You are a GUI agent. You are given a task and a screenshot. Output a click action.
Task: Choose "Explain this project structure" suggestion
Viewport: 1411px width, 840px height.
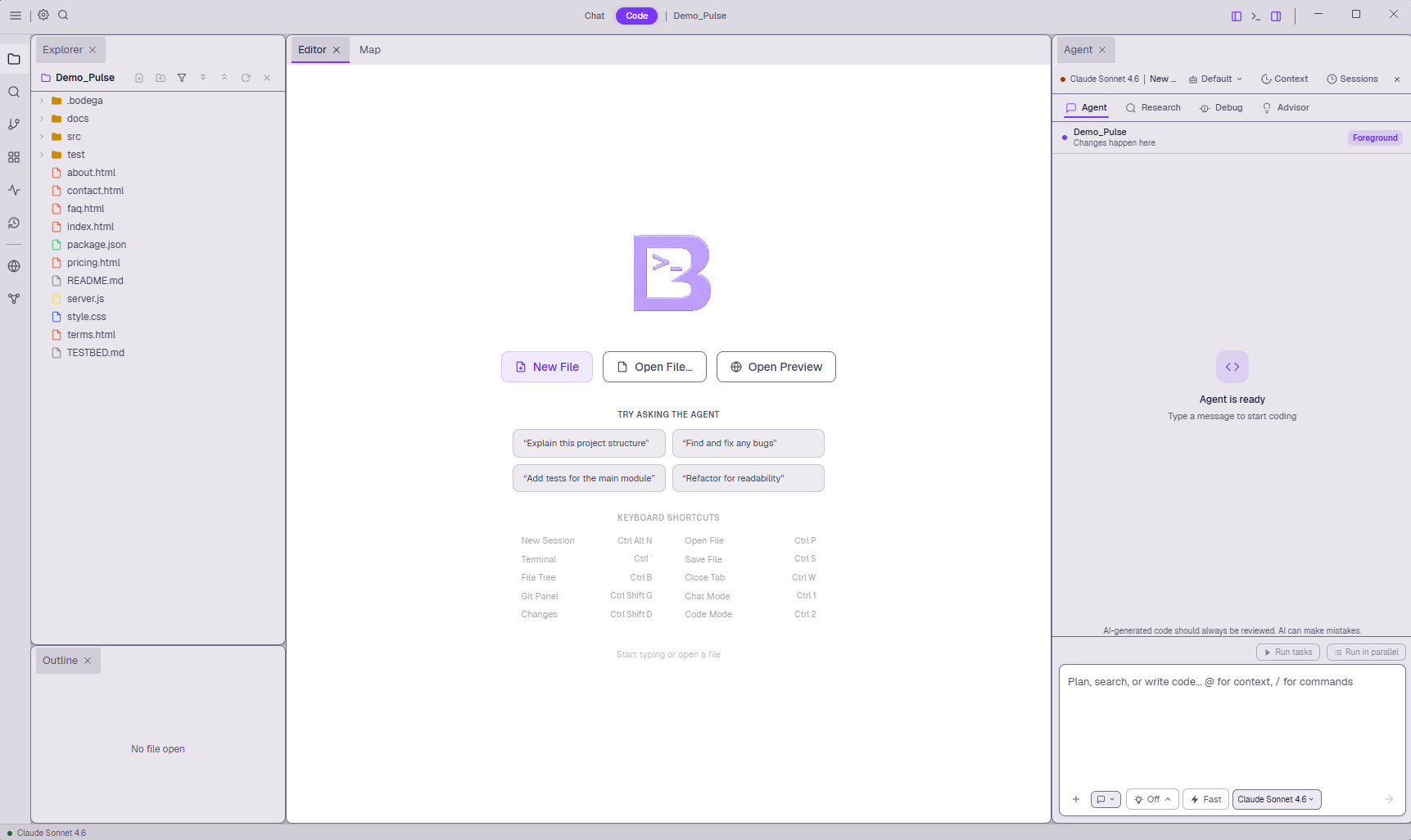(589, 443)
